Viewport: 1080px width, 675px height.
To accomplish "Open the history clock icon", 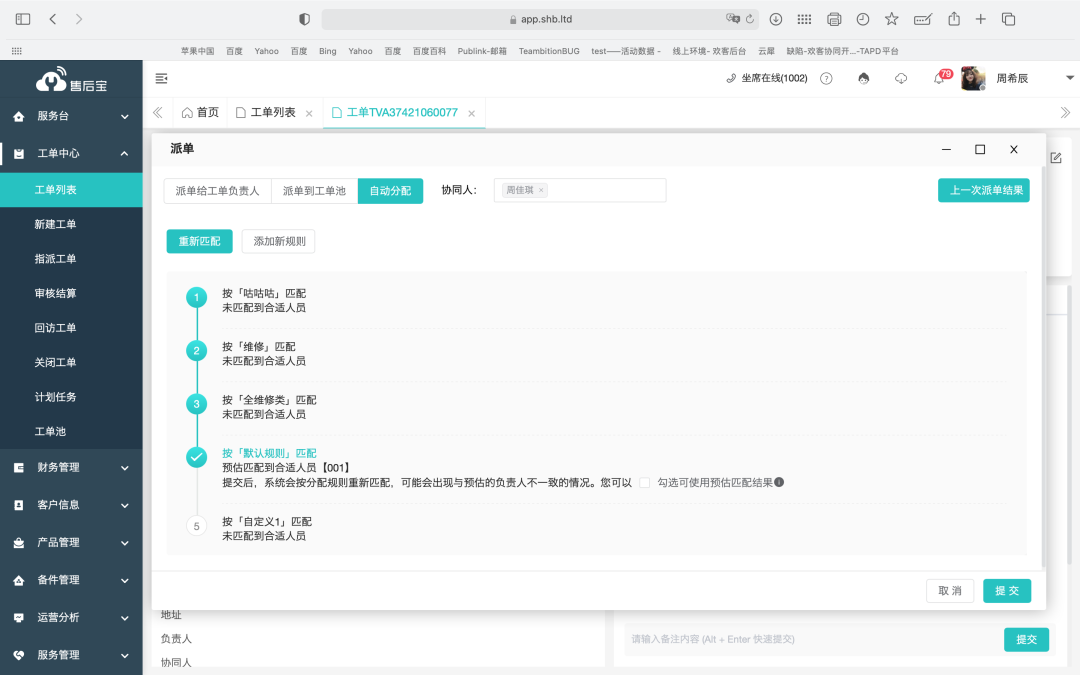I will point(862,19).
